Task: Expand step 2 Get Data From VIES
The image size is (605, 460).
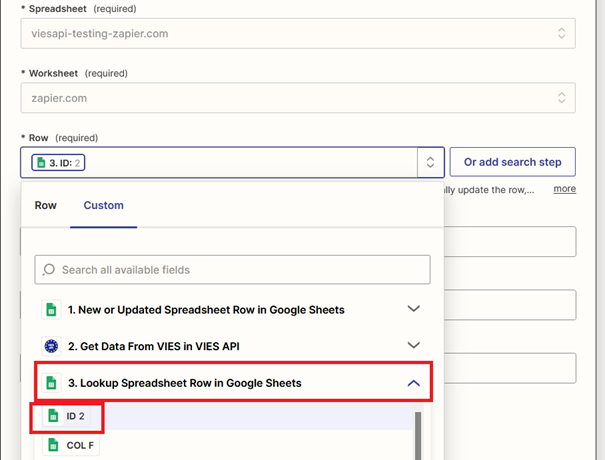Action: tap(414, 345)
